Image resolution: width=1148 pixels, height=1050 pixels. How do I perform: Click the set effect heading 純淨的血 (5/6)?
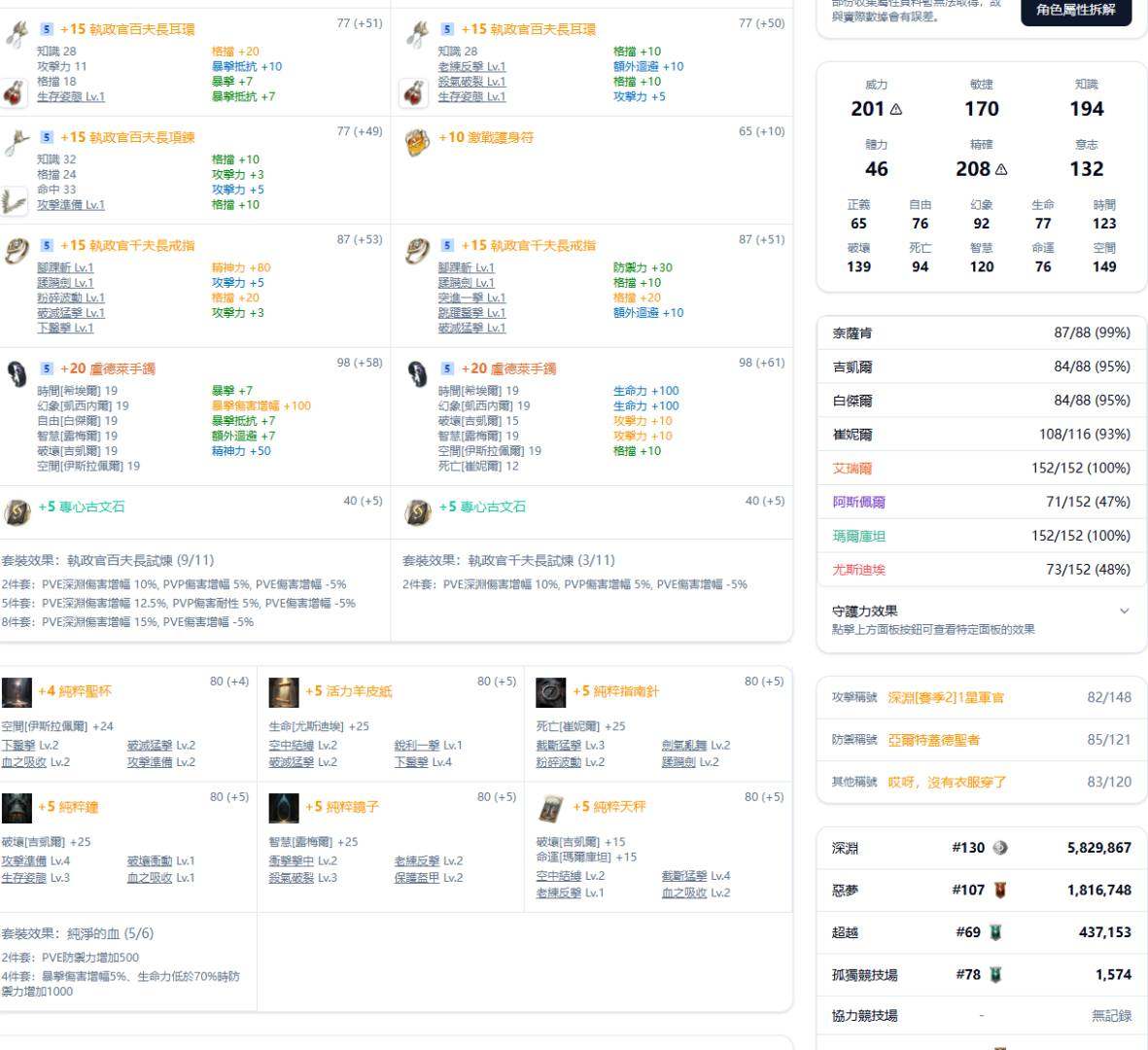tap(78, 934)
